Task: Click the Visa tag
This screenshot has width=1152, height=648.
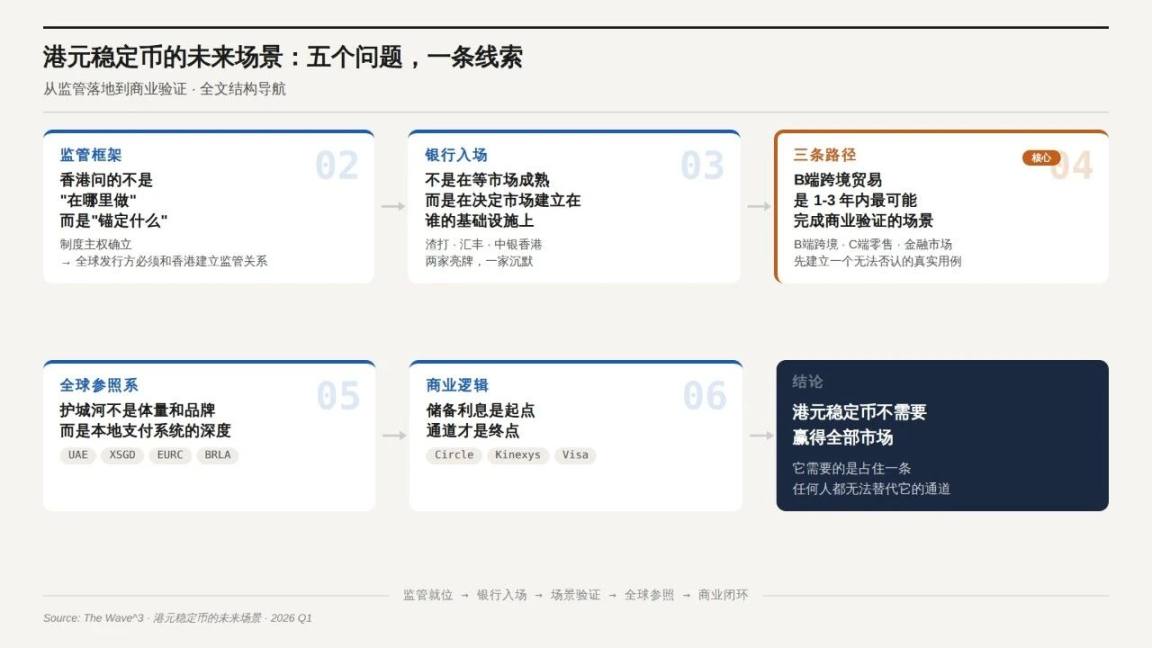Action: coord(575,455)
